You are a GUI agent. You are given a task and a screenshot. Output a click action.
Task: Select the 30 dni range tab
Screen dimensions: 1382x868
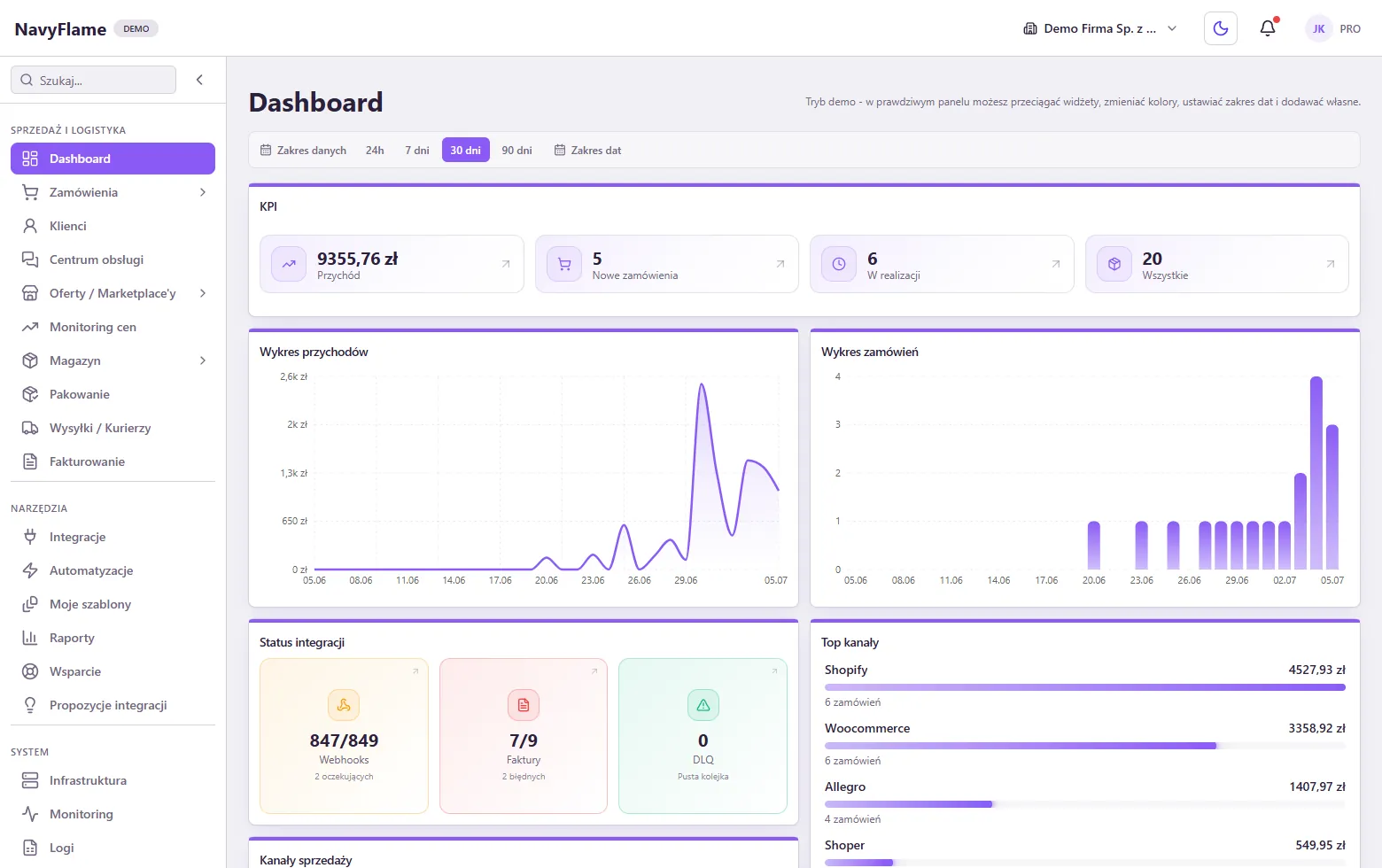tap(466, 151)
